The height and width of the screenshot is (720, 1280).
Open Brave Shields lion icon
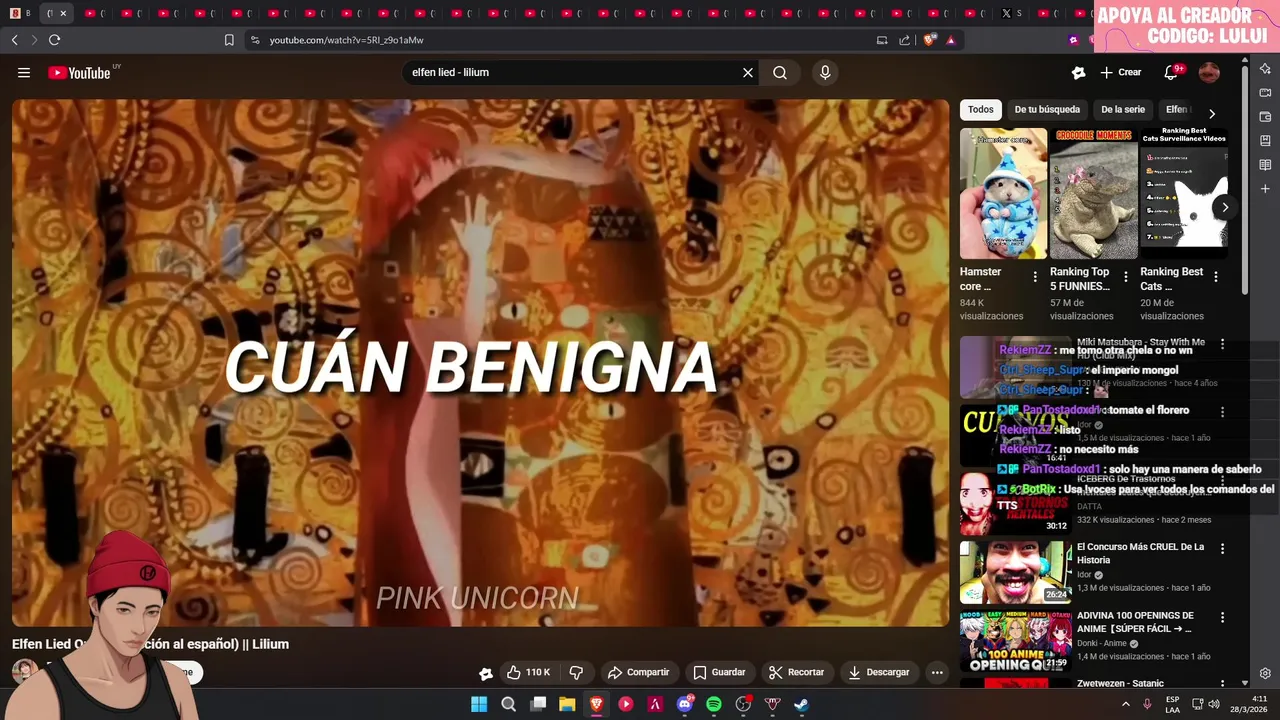(930, 40)
